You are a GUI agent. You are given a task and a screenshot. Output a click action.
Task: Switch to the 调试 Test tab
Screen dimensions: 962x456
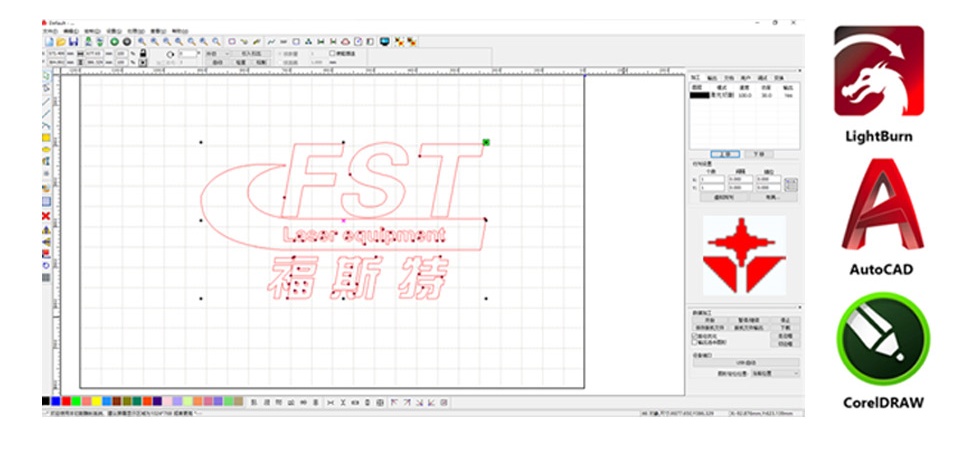point(763,78)
